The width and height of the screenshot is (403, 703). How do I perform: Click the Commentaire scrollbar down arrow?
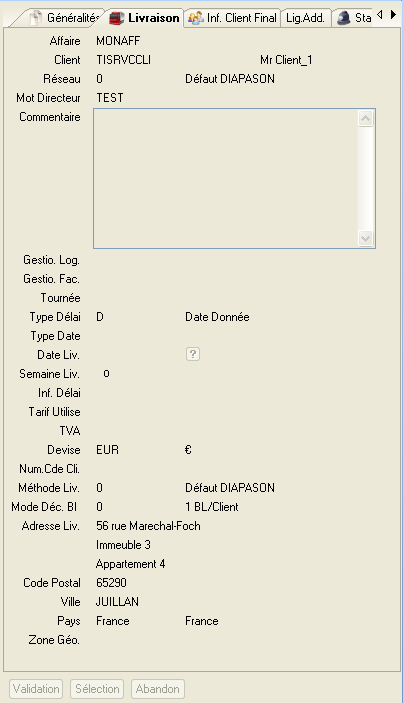(x=366, y=238)
